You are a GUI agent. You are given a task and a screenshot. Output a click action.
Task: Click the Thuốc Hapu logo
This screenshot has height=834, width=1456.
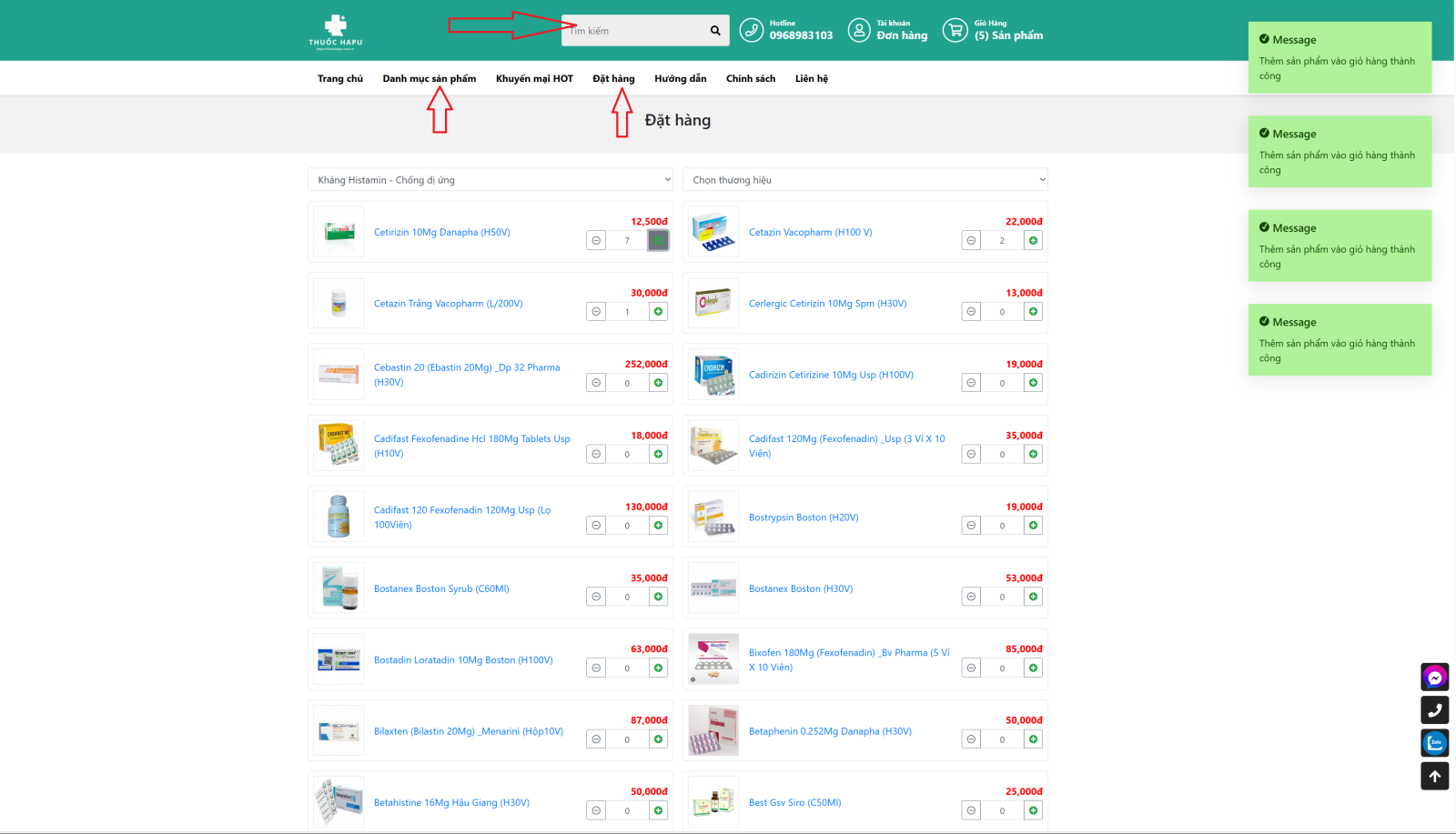pyautogui.click(x=336, y=31)
